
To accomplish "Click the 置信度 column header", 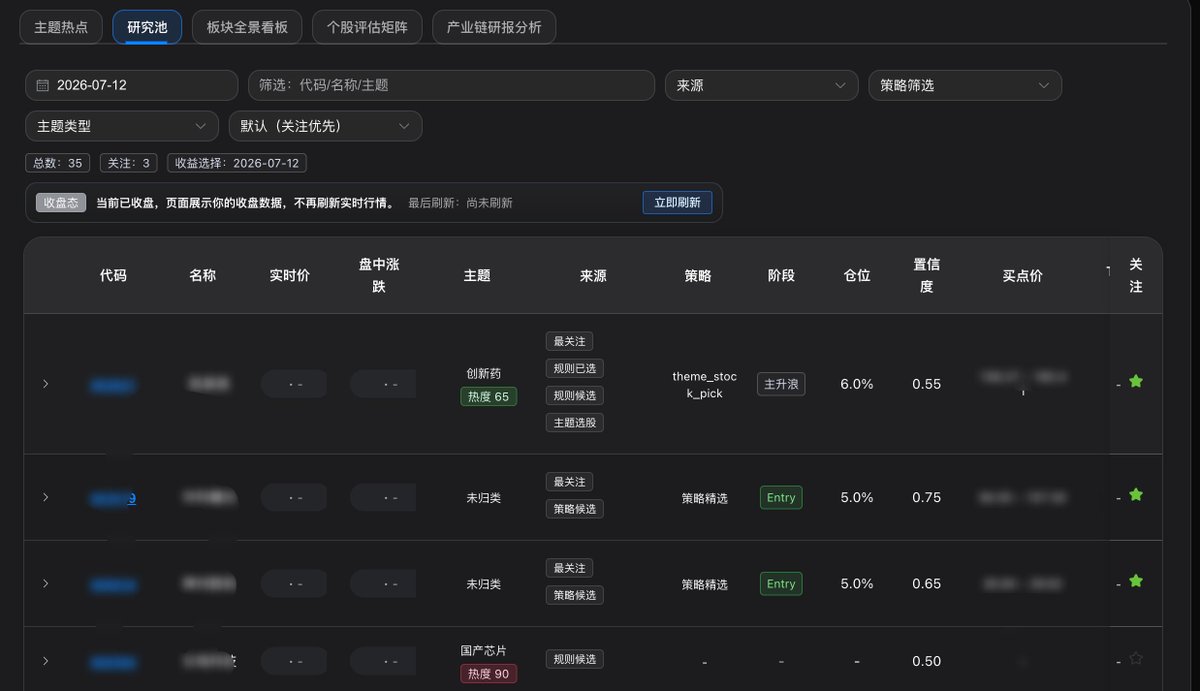I will (926, 275).
